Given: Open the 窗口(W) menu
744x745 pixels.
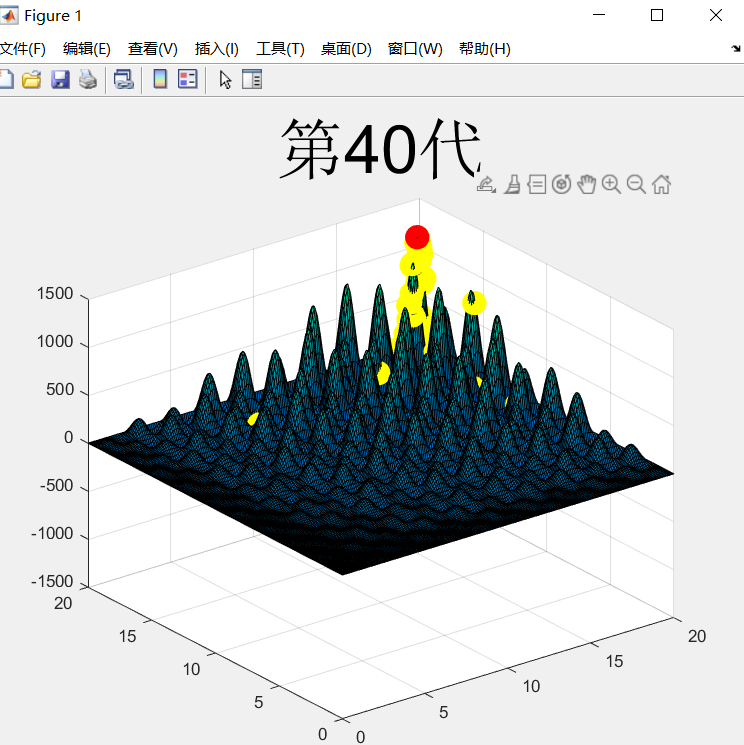Looking at the screenshot, I should tap(415, 48).
